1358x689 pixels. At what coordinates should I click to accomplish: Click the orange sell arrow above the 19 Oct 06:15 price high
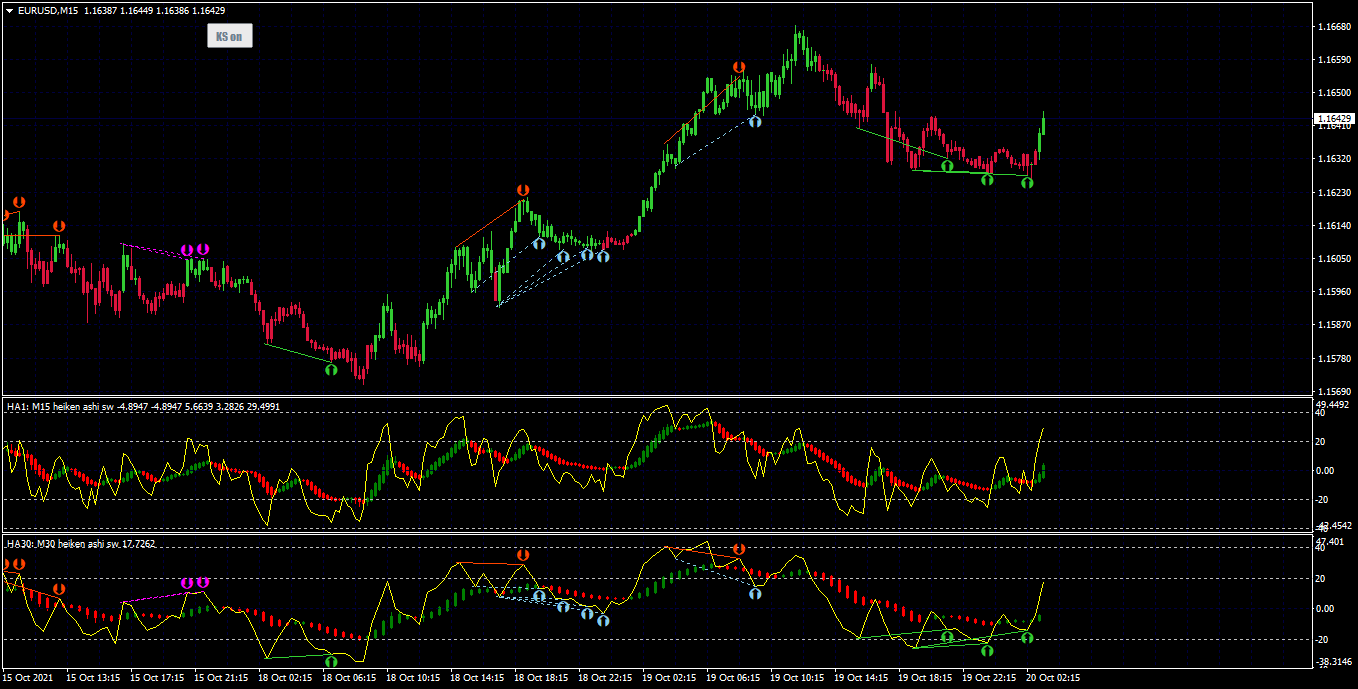tap(739, 67)
